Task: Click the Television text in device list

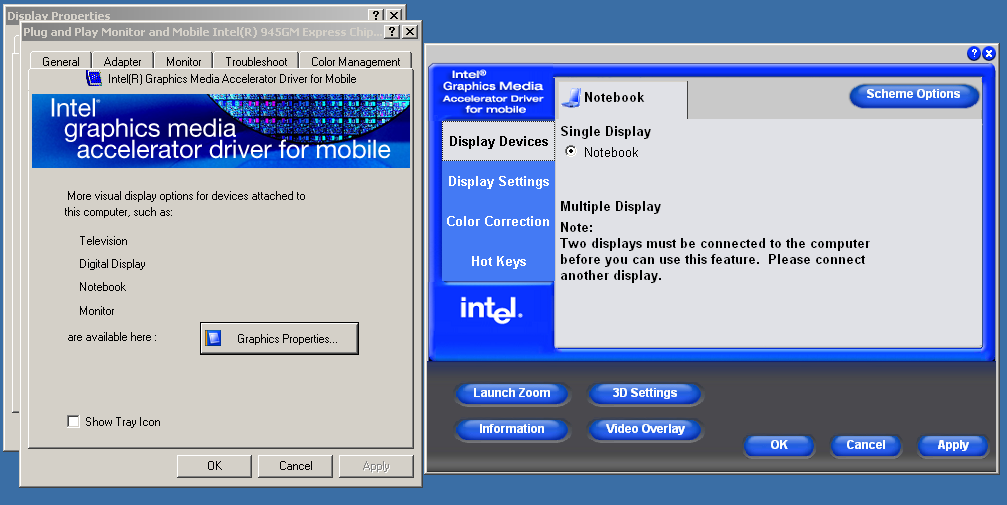Action: [x=103, y=241]
